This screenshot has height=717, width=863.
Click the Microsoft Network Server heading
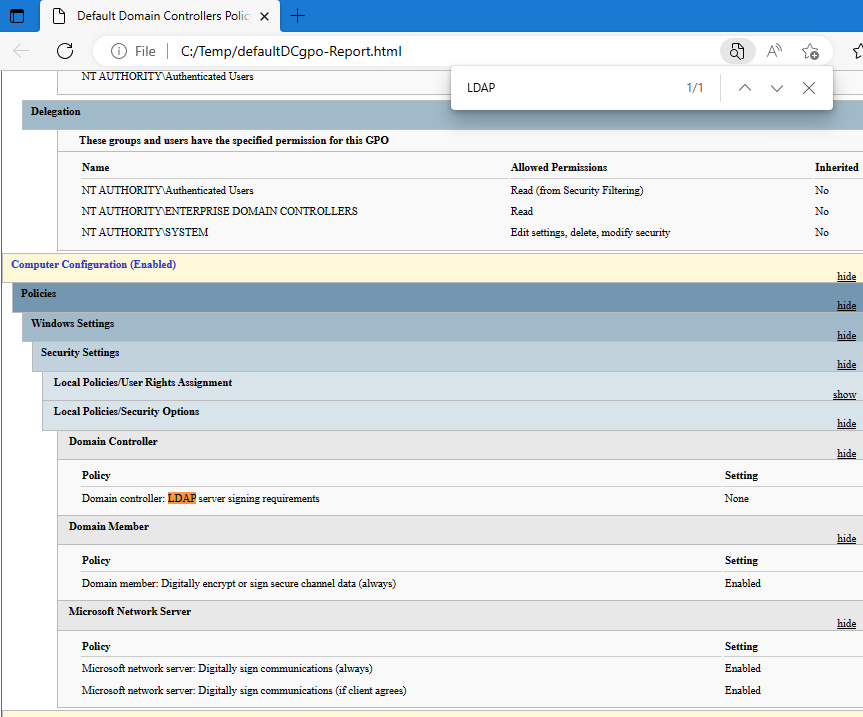point(129,611)
